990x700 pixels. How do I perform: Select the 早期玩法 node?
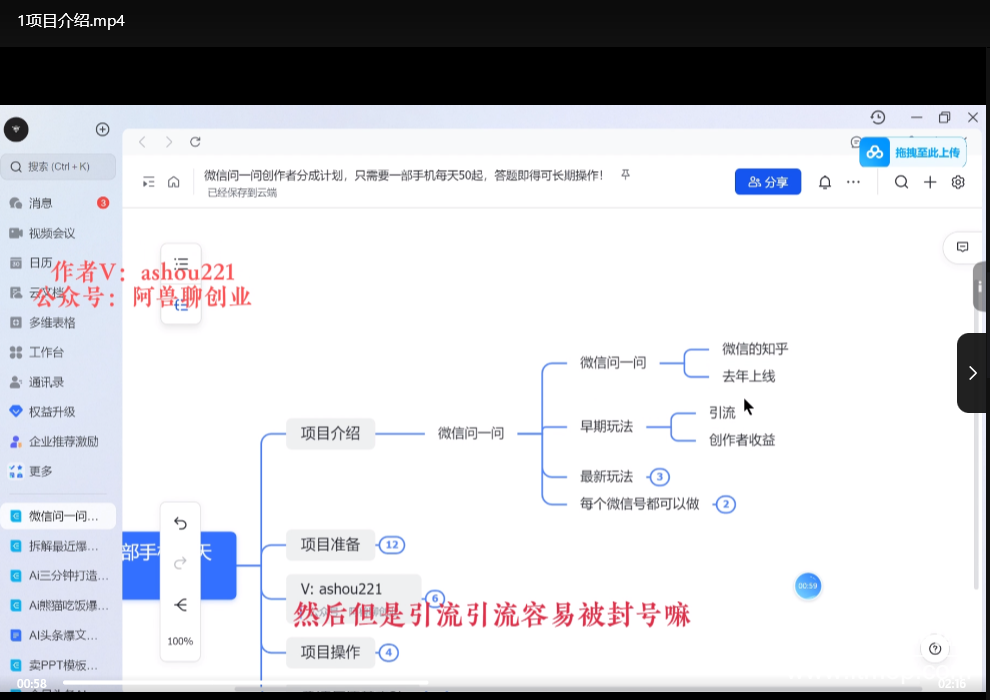606,426
